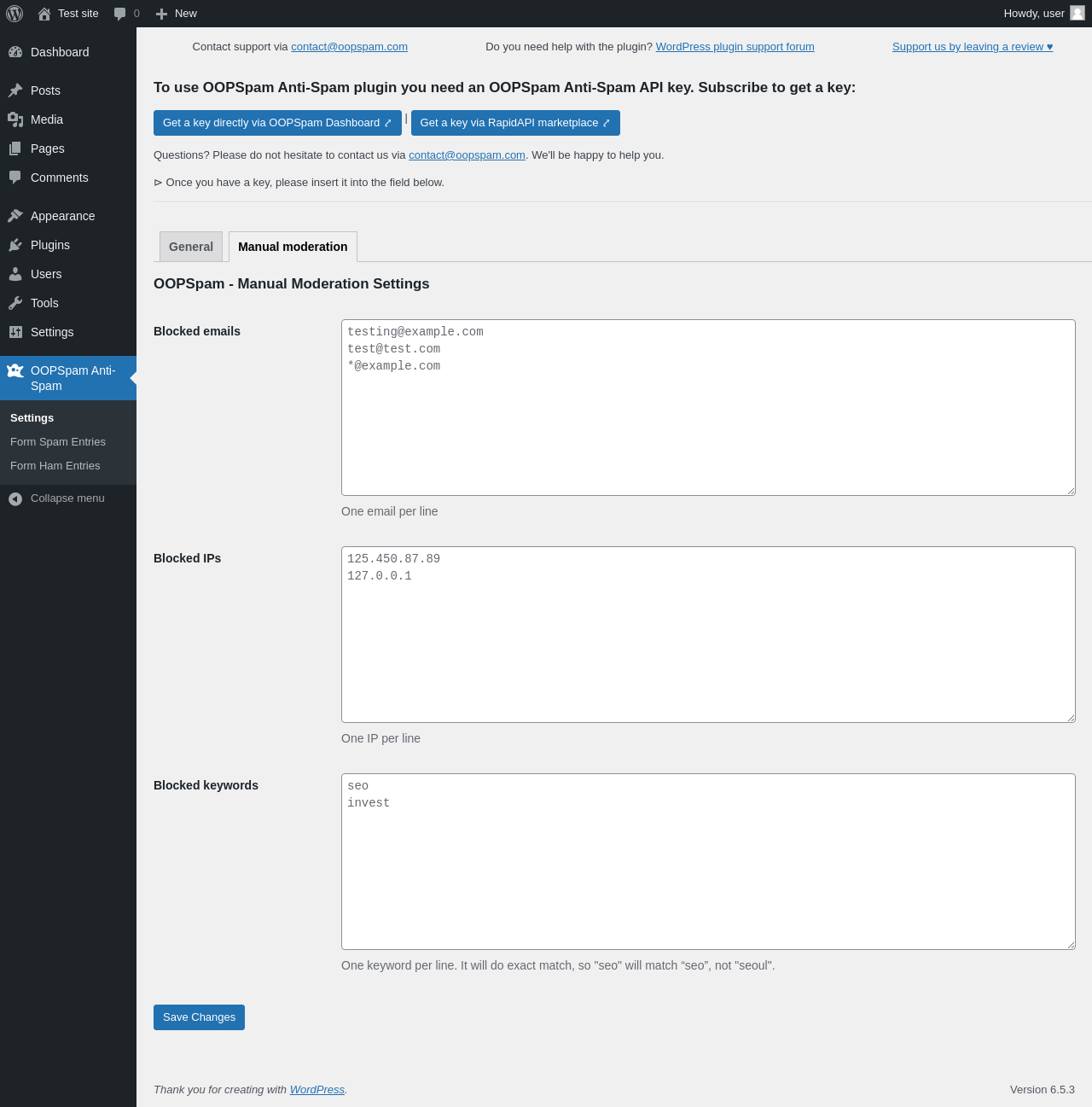Viewport: 1092px width, 1107px height.
Task: Click the plus icon next to New
Action: point(161,14)
